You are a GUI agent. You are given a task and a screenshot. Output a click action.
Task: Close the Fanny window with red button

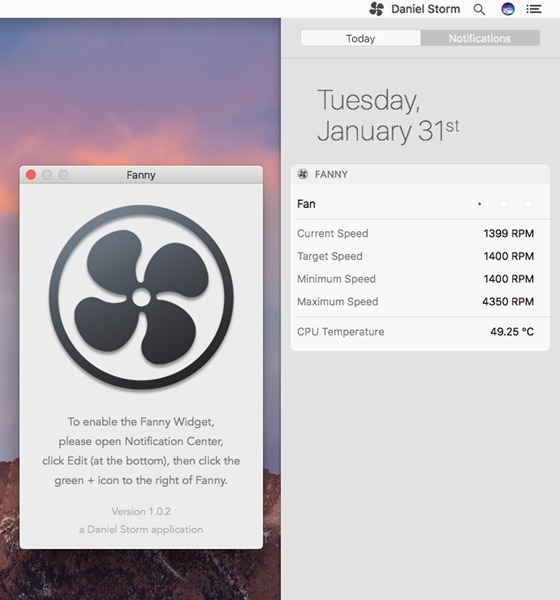coord(31,175)
